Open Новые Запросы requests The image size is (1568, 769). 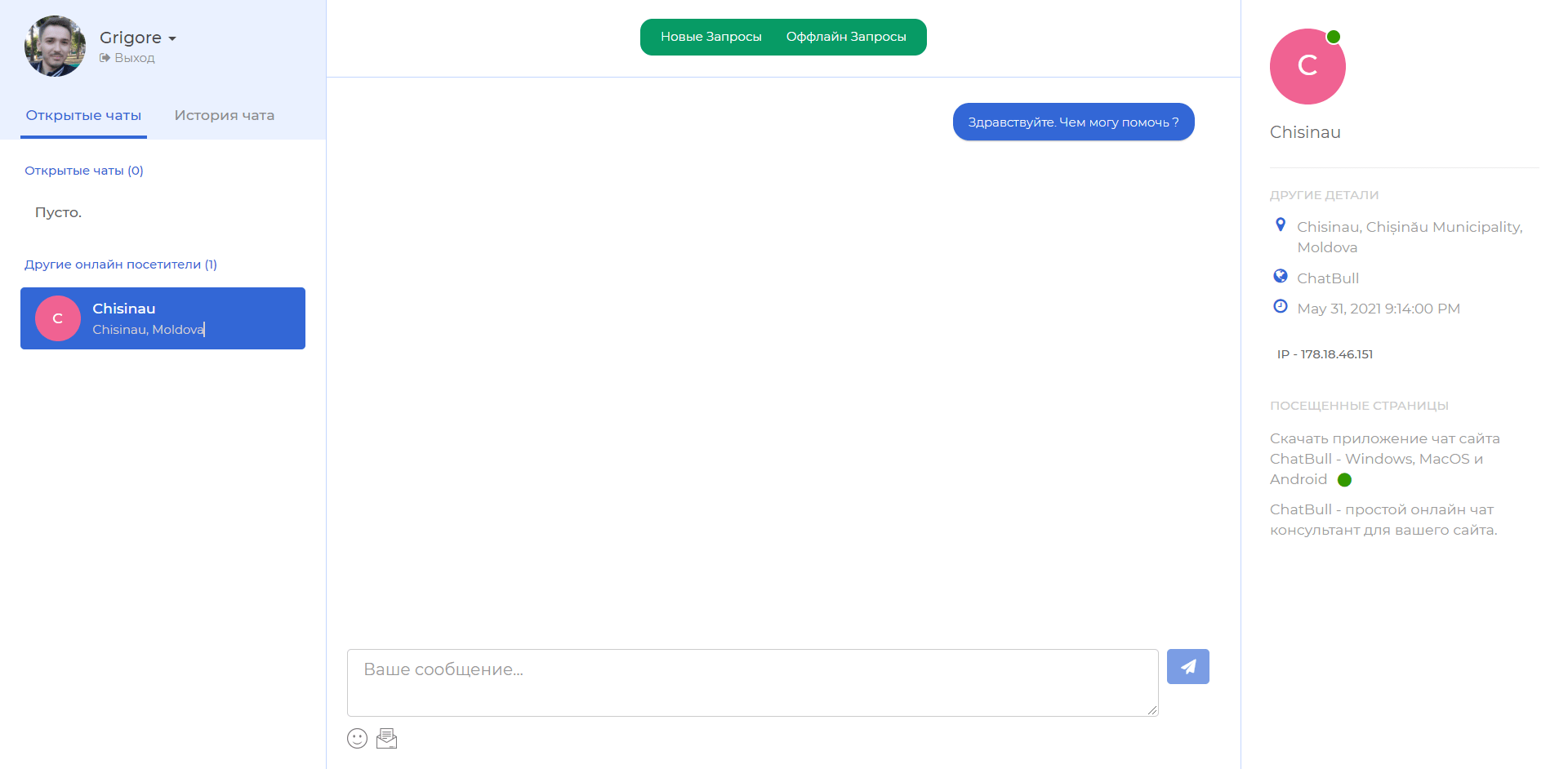click(710, 37)
